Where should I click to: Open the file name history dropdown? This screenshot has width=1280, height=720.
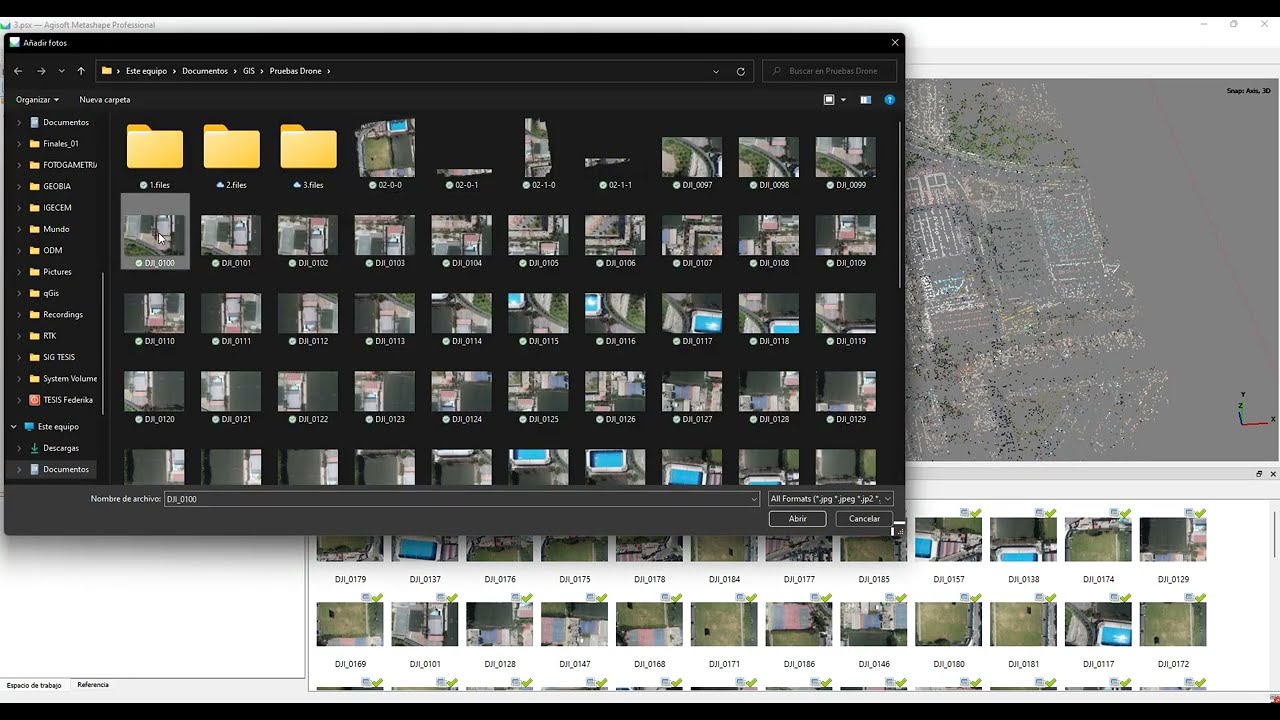click(x=754, y=499)
